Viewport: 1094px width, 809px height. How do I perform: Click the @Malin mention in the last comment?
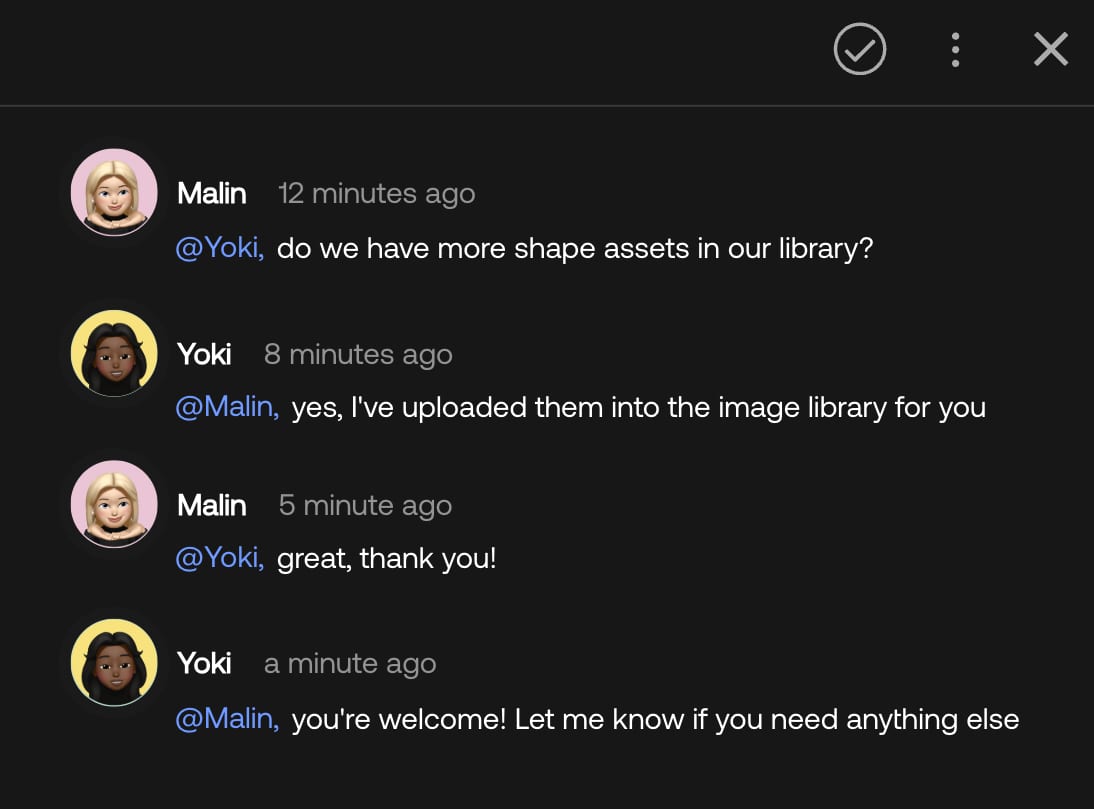(x=227, y=718)
